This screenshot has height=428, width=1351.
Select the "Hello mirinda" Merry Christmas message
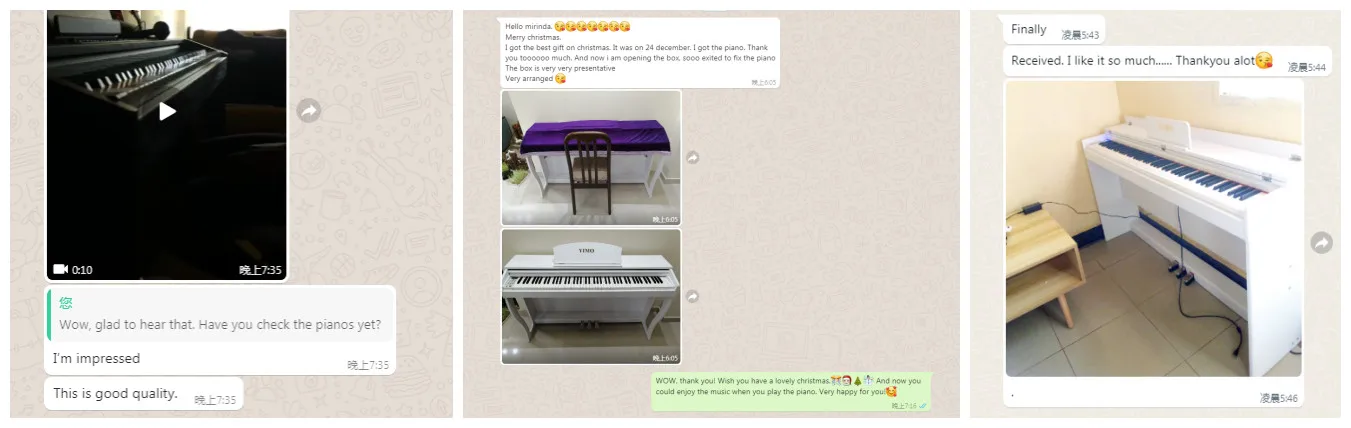tap(639, 53)
